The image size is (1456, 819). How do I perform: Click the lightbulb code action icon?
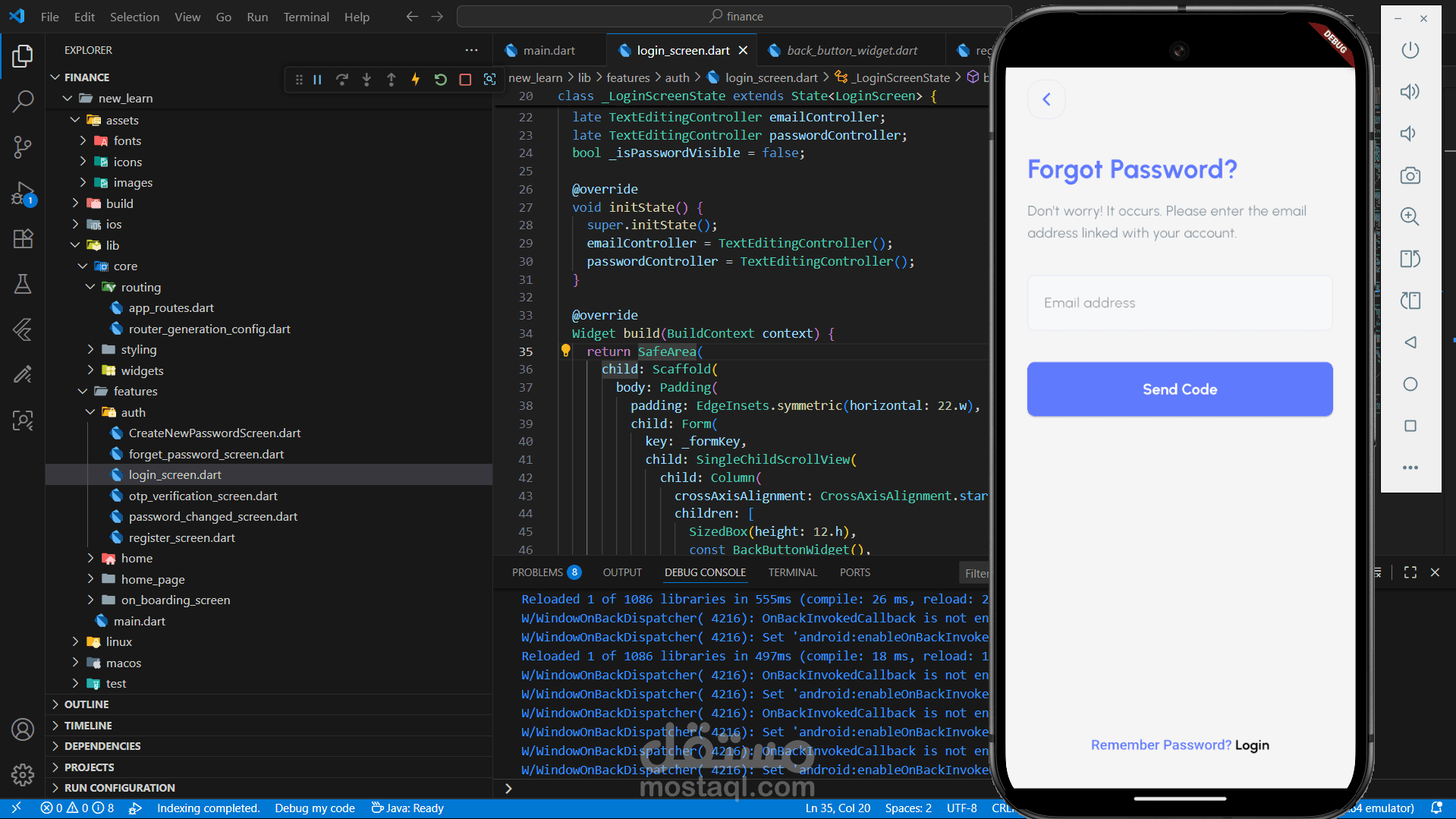565,351
